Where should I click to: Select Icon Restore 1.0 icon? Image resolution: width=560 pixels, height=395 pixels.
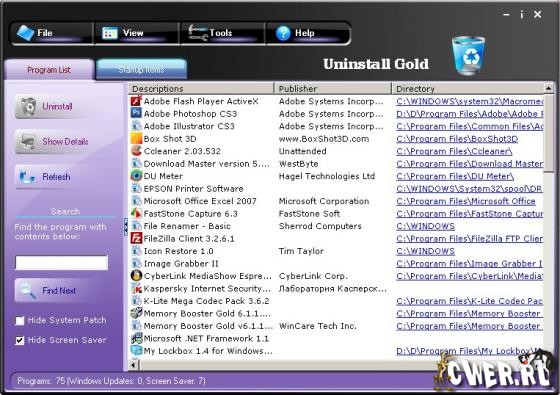[x=136, y=251]
